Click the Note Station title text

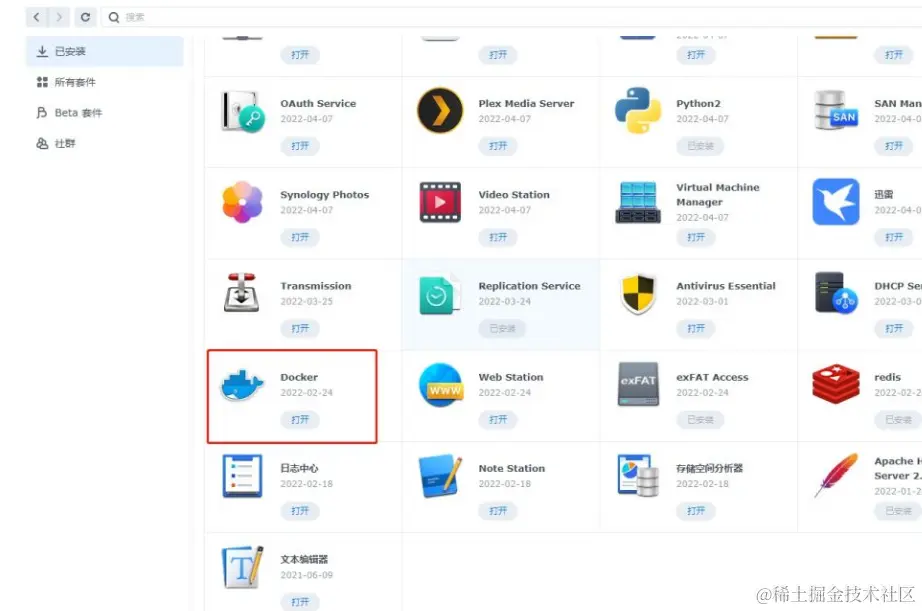(512, 468)
